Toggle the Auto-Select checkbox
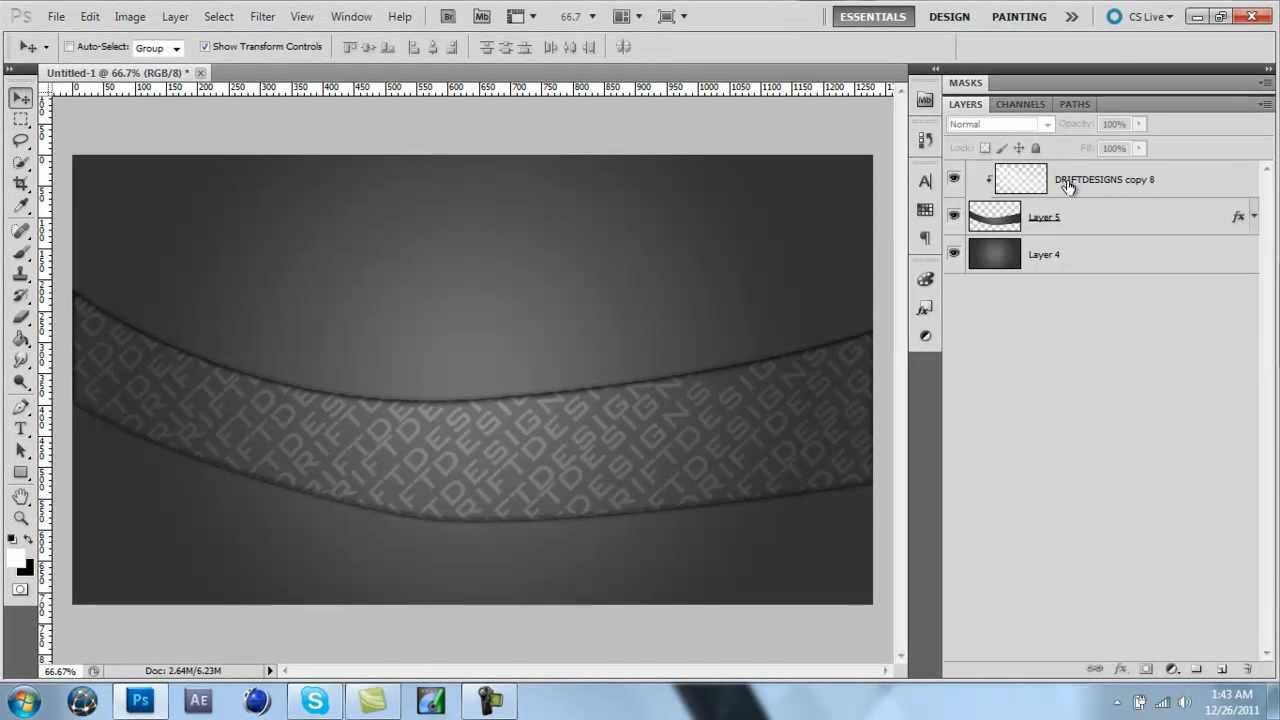 click(69, 47)
